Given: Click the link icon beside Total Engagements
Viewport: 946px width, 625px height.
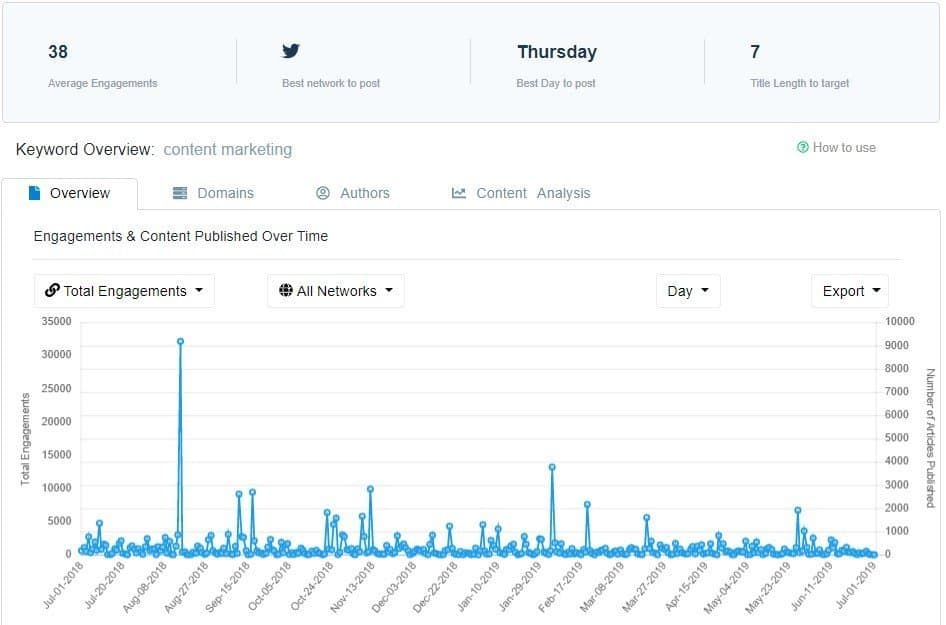Looking at the screenshot, I should (55, 290).
